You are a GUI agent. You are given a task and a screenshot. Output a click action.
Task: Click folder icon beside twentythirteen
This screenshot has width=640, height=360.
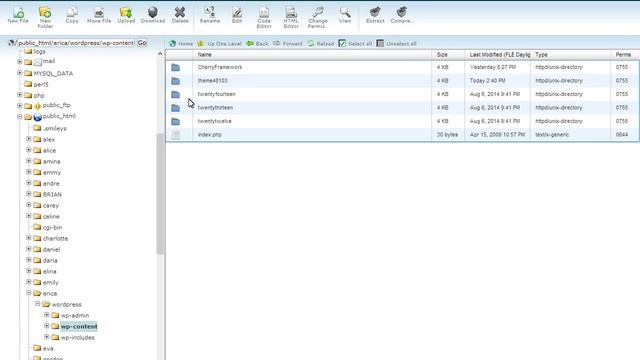(176, 108)
